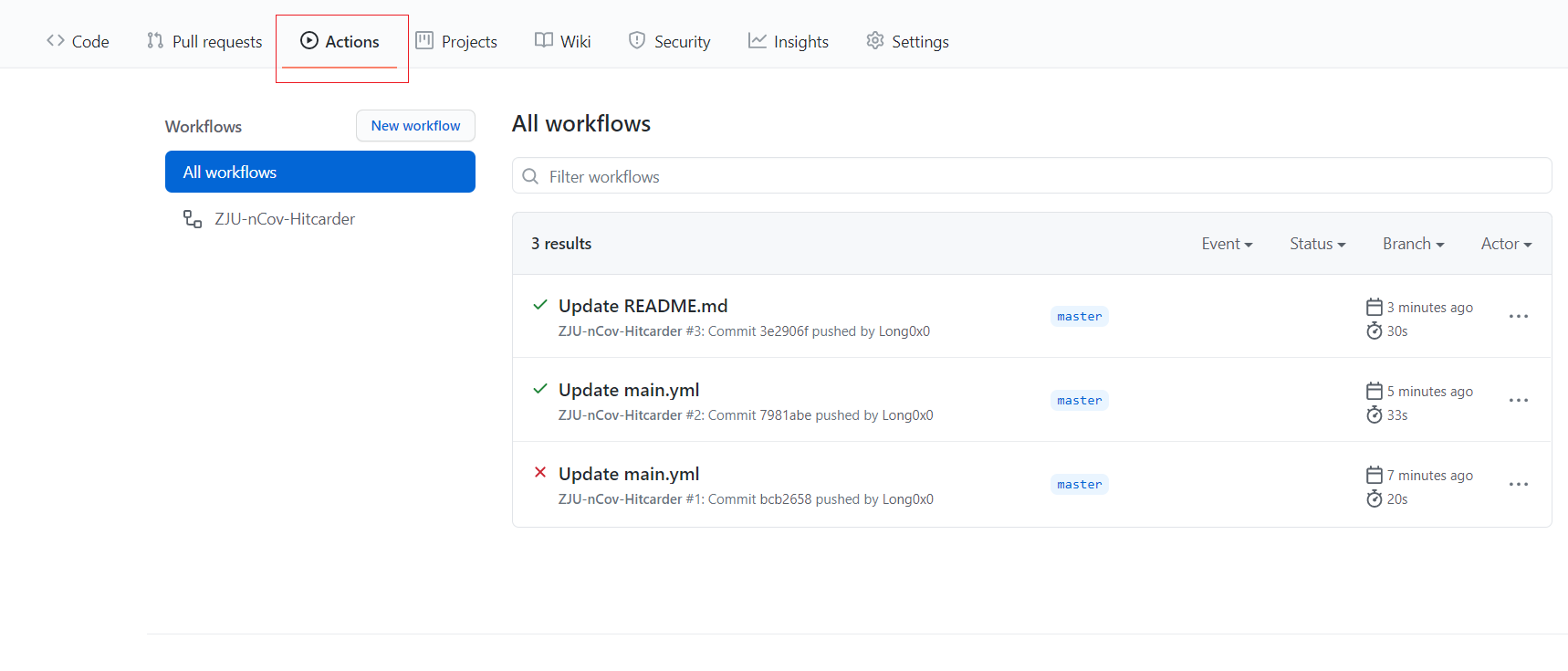Open the Projects tab
Viewport: 1568px width, 671px height.
click(456, 42)
